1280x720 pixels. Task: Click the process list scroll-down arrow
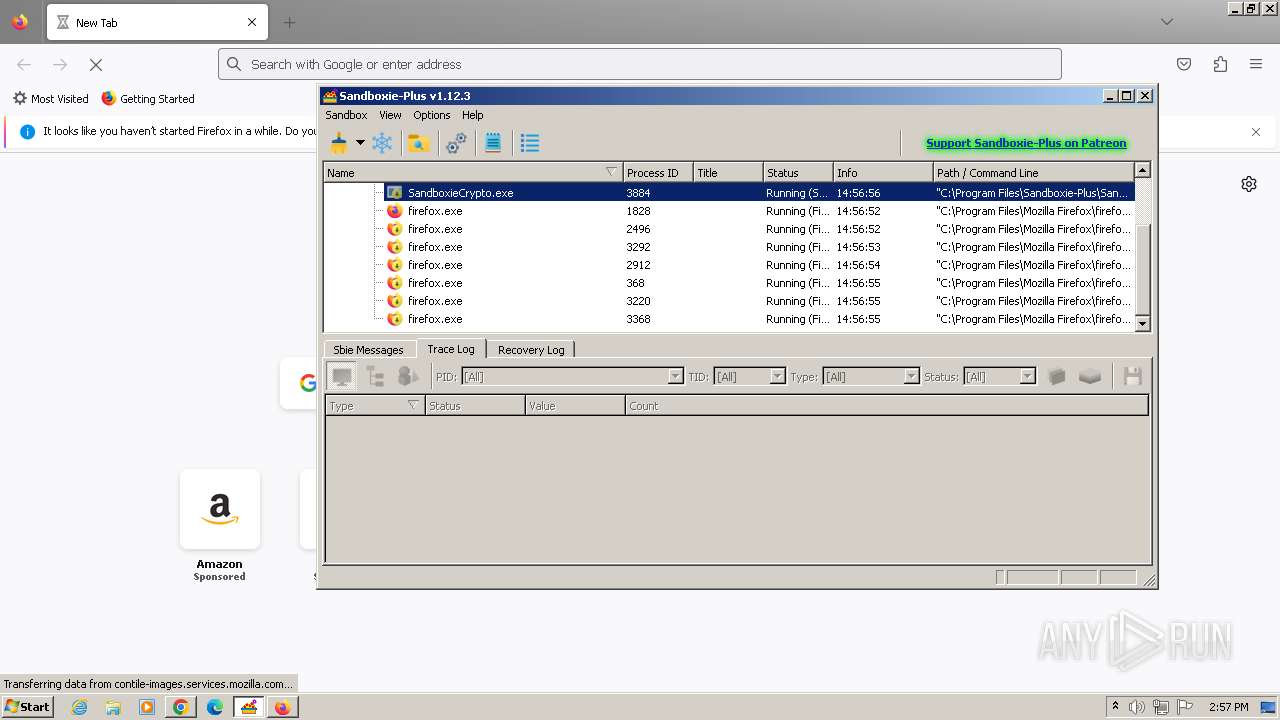tap(1142, 323)
